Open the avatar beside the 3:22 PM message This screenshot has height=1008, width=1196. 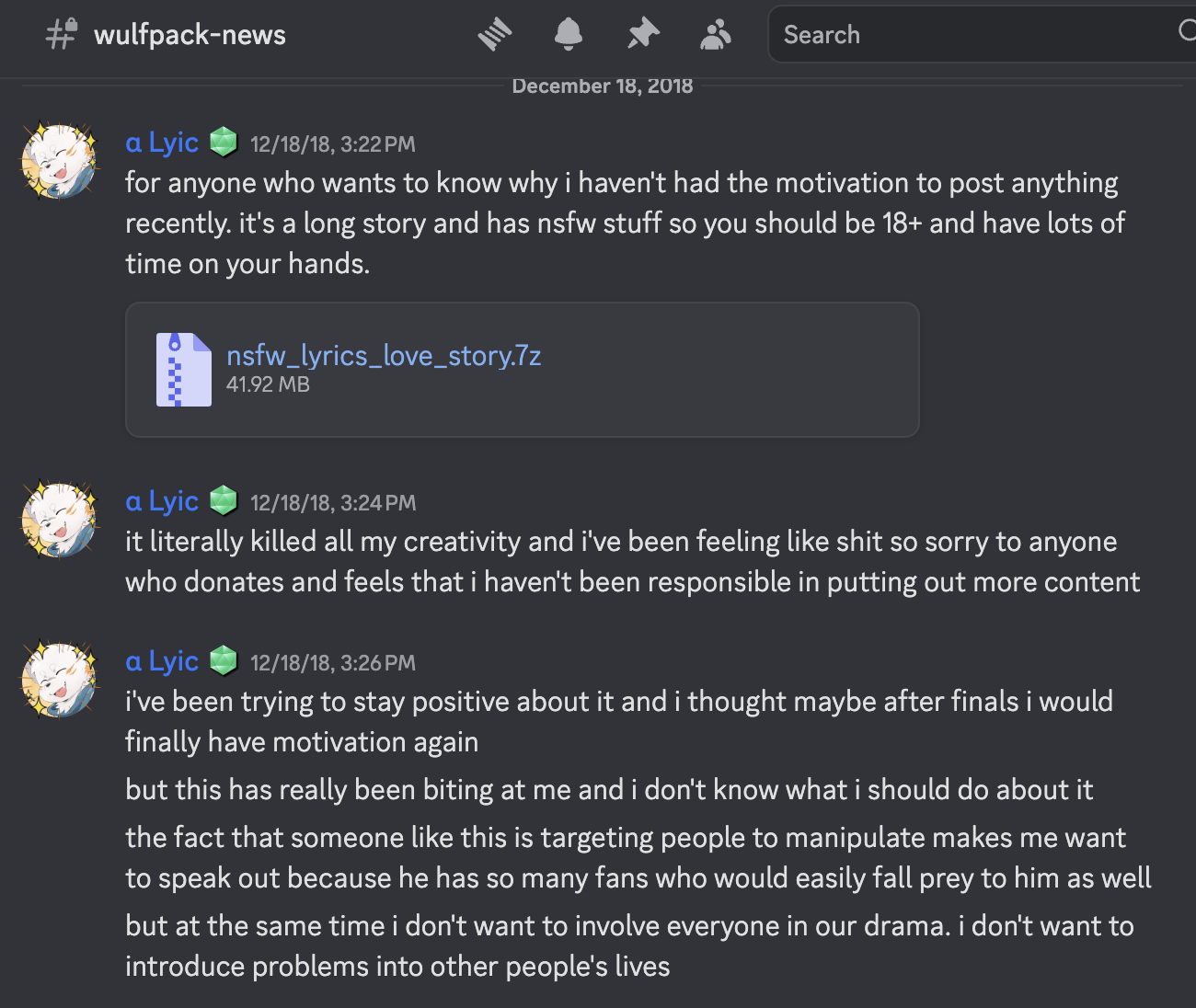60,162
